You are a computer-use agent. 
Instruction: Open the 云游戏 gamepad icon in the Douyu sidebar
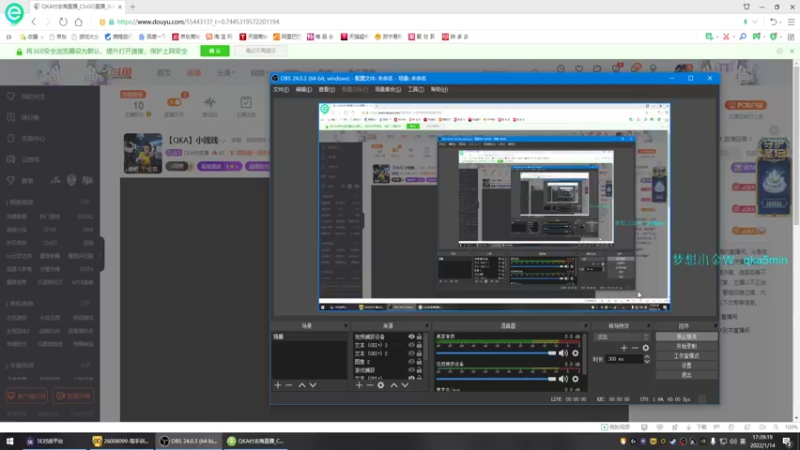click(11, 159)
